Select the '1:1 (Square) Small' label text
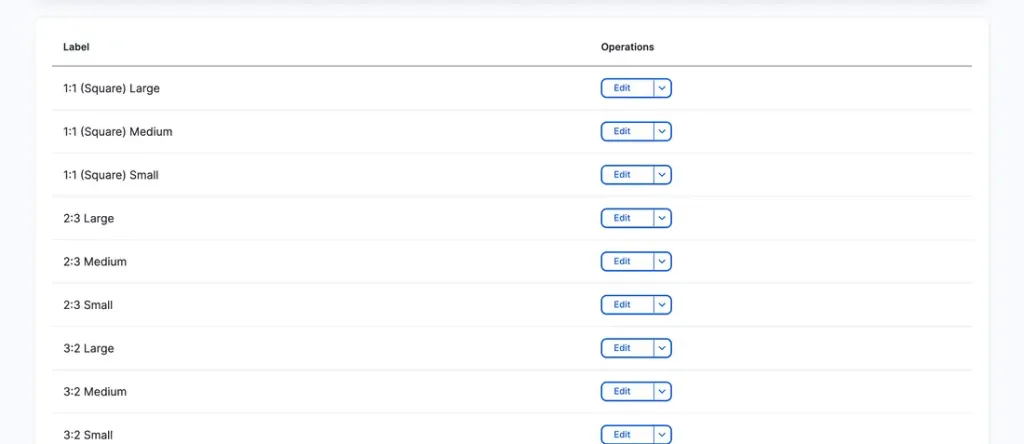This screenshot has width=1024, height=444. click(x=110, y=175)
